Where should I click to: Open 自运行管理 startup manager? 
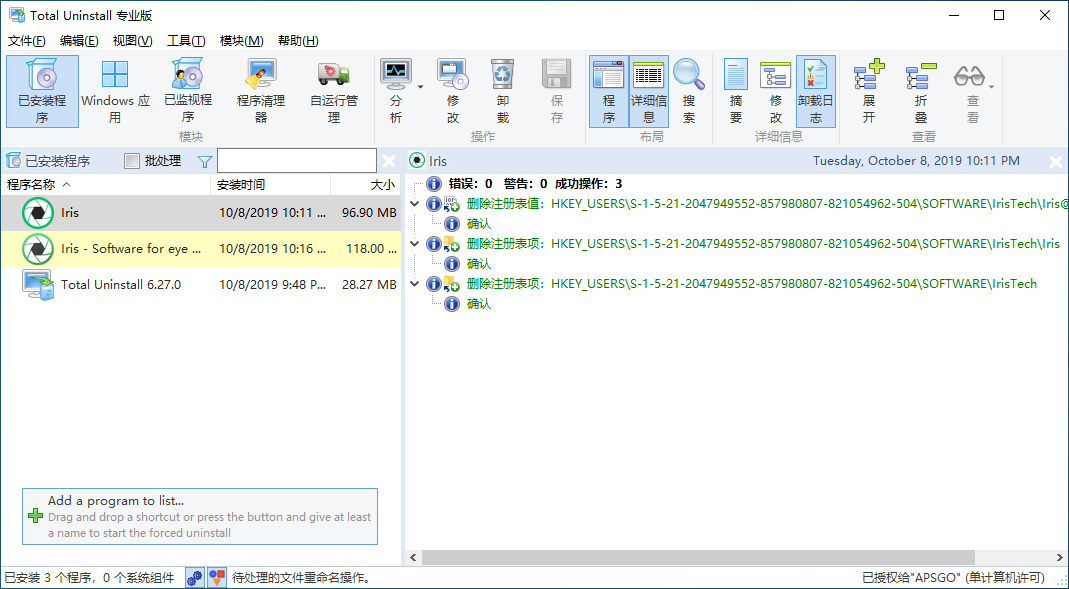tap(333, 92)
